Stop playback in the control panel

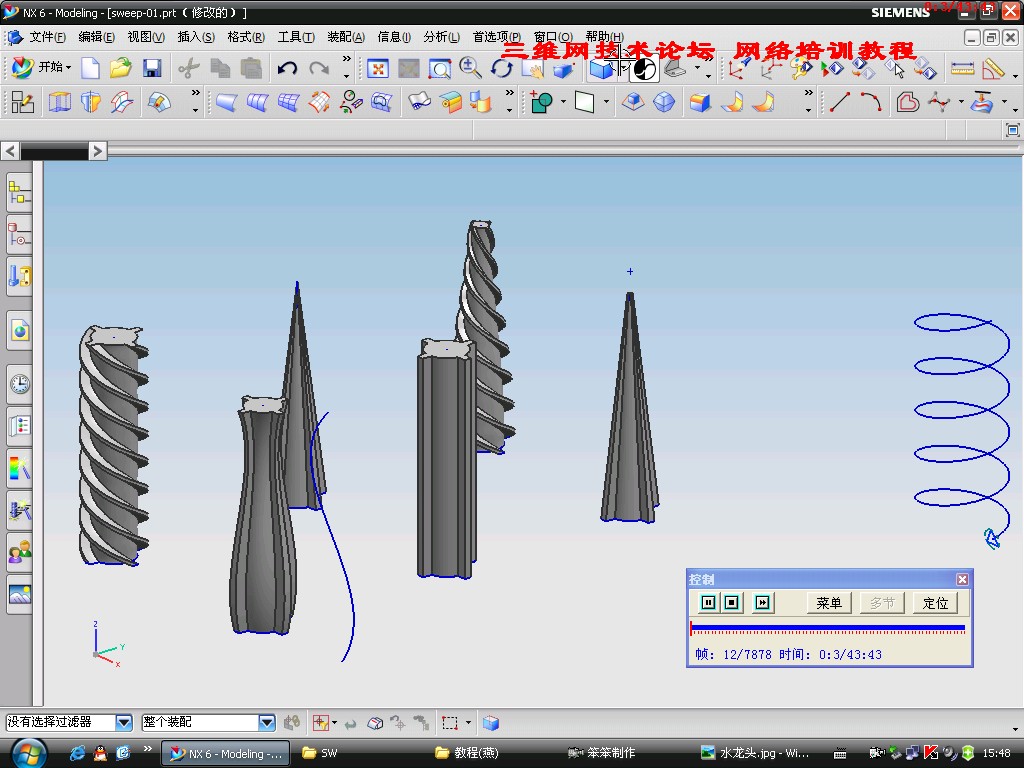point(732,602)
